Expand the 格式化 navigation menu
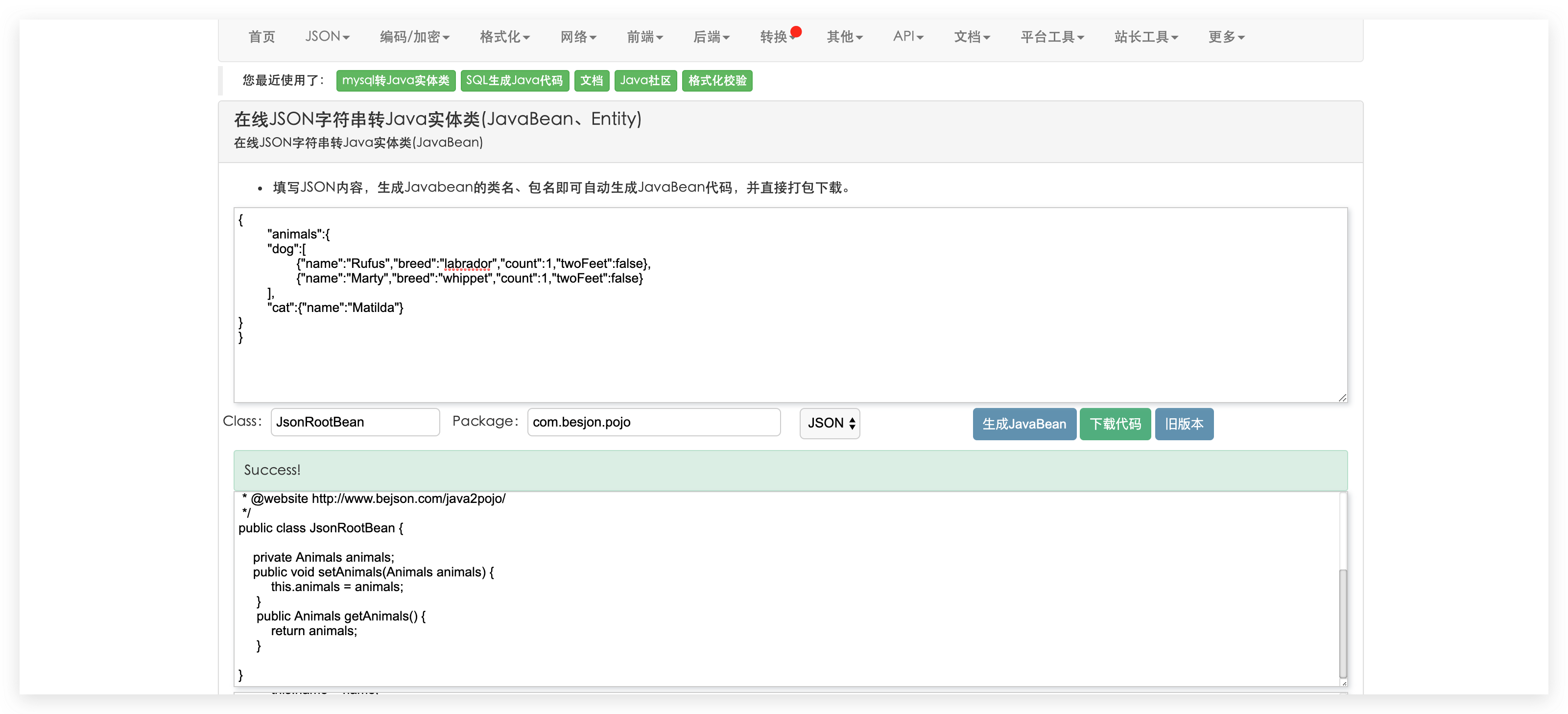This screenshot has width=1568, height=714. point(504,37)
